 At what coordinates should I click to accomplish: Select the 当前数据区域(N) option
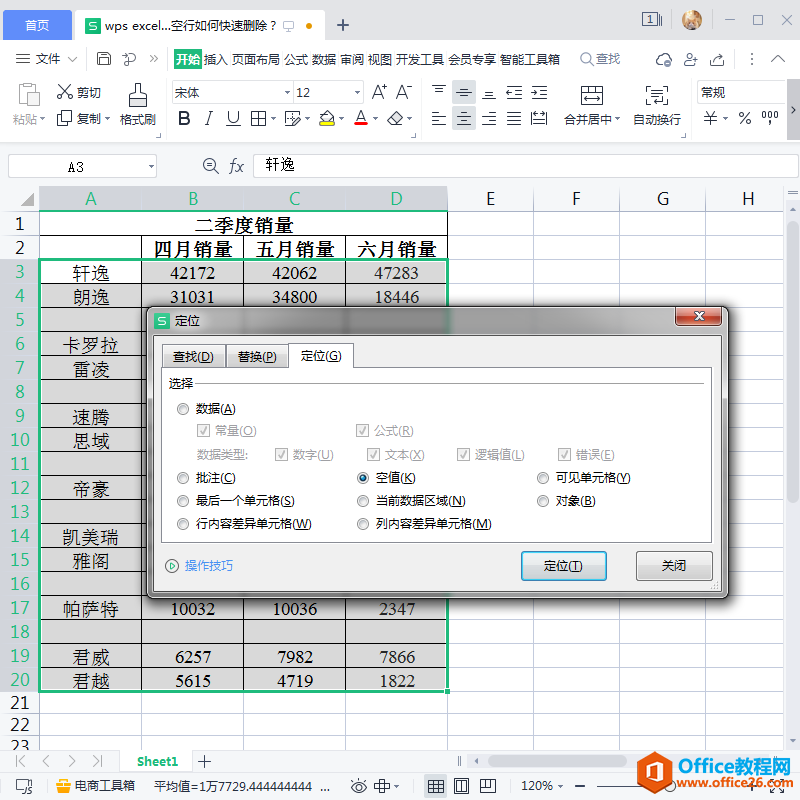point(363,501)
